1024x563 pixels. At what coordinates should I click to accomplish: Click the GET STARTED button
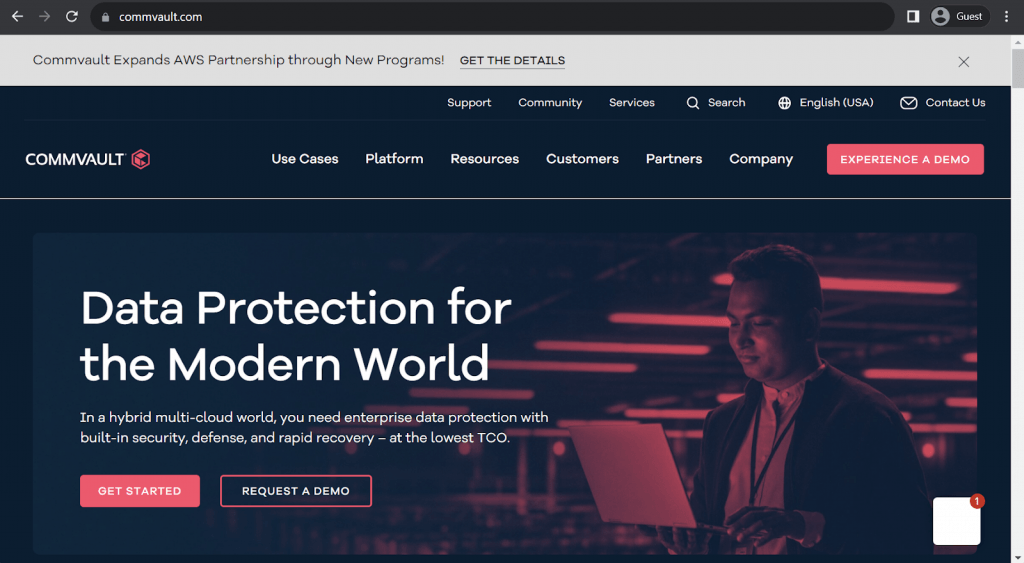pyautogui.click(x=140, y=491)
